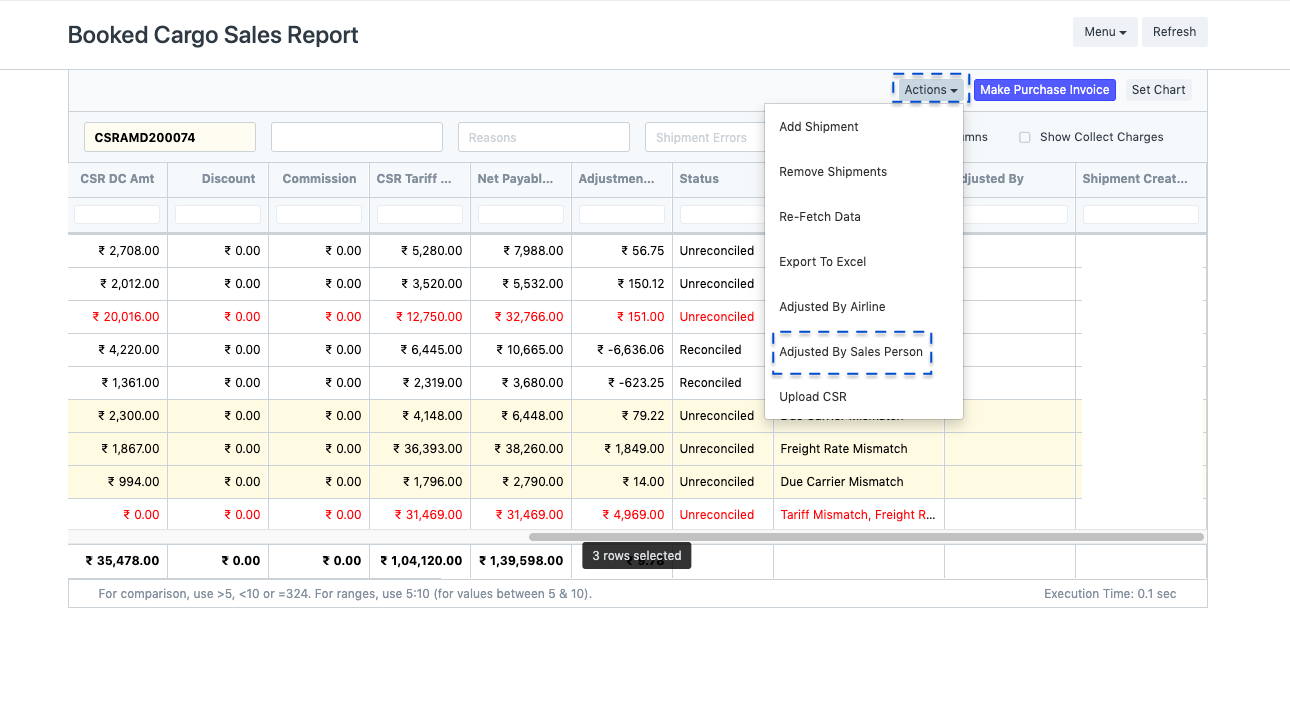1290x718 pixels.
Task: Select the ₹ 2,012.00 cell
Action: click(118, 284)
